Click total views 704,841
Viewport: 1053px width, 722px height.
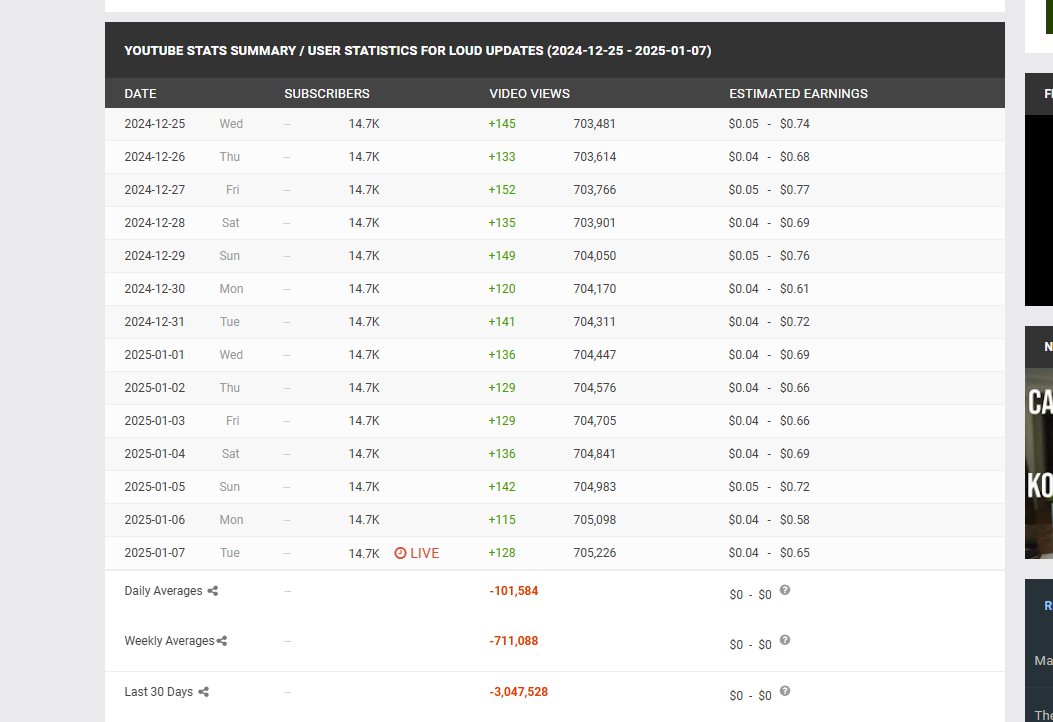coord(594,453)
